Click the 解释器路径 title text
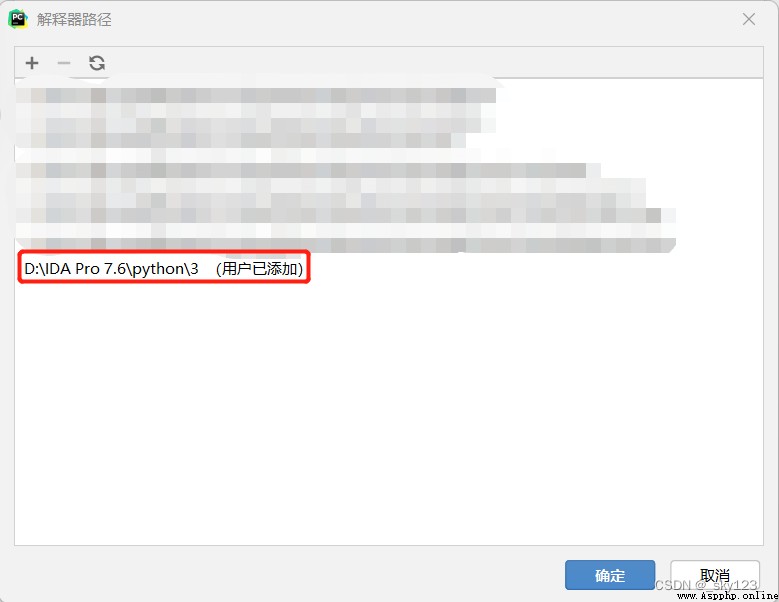Image resolution: width=779 pixels, height=602 pixels. click(x=74, y=20)
